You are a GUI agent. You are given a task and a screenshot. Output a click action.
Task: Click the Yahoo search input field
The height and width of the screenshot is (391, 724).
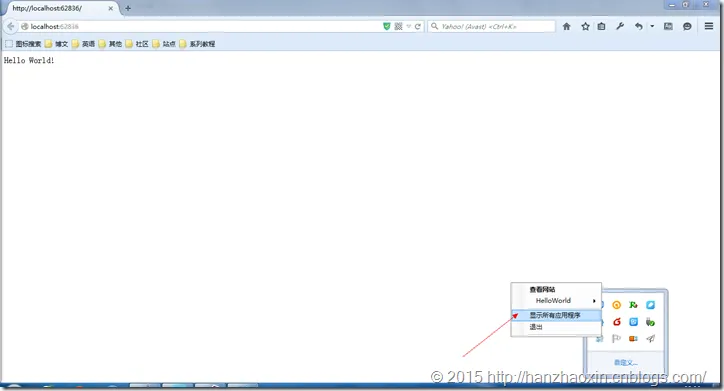tap(491, 26)
